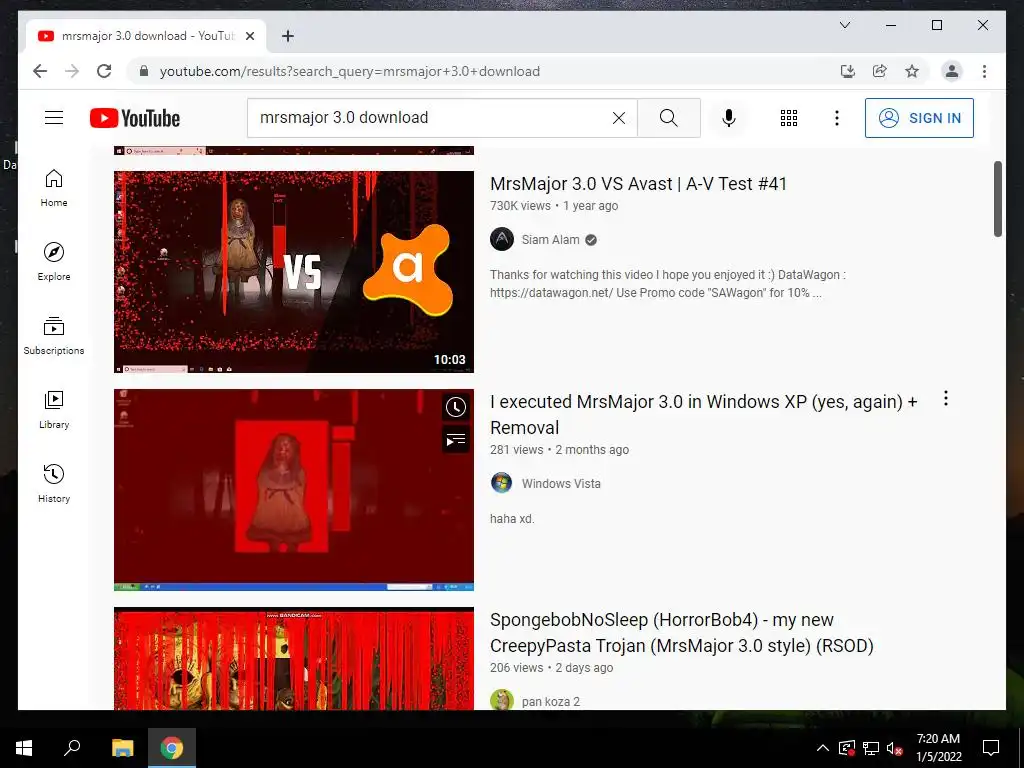Click the muted volume tray icon
This screenshot has height=768, width=1024.
894,748
